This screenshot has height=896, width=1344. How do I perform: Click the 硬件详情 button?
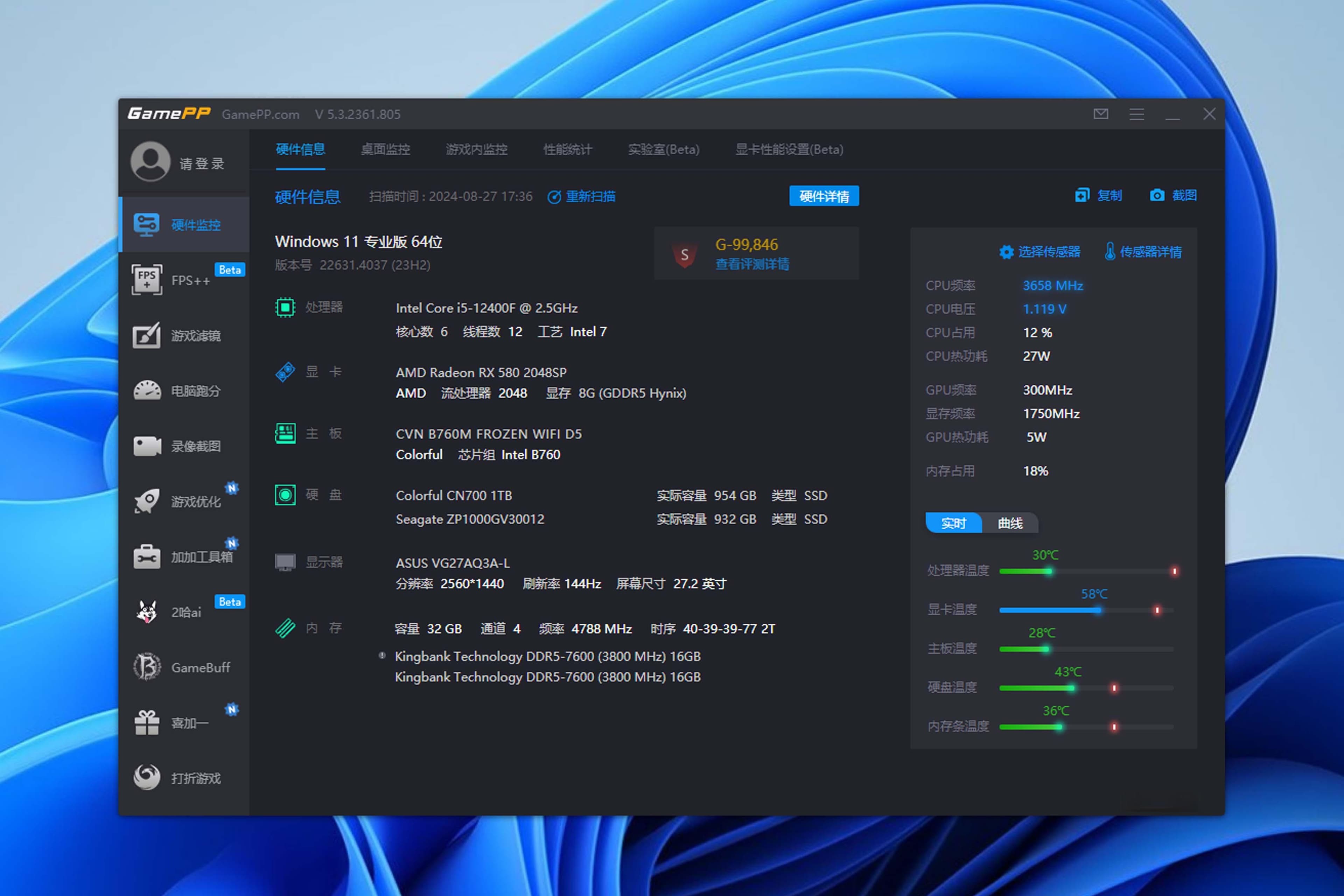[x=824, y=196]
